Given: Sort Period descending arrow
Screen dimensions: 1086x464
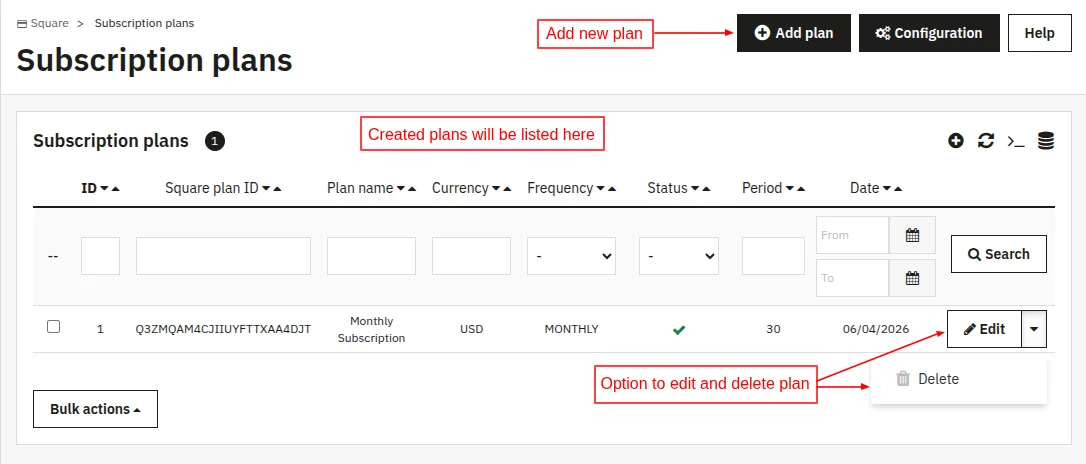Looking at the screenshot, I should point(790,188).
